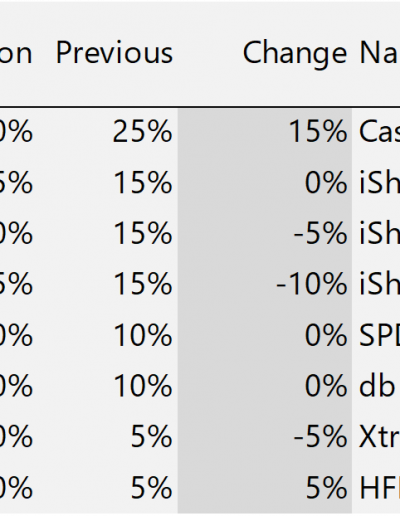Click the 0% Change cell in db row

(x=326, y=385)
